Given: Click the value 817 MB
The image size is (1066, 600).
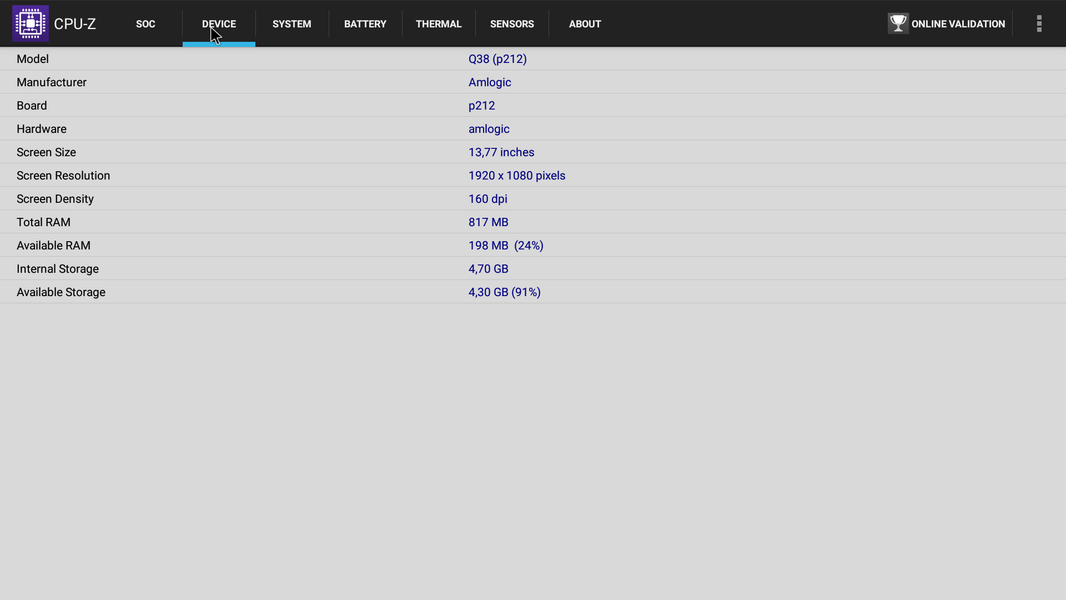Looking at the screenshot, I should coord(488,222).
